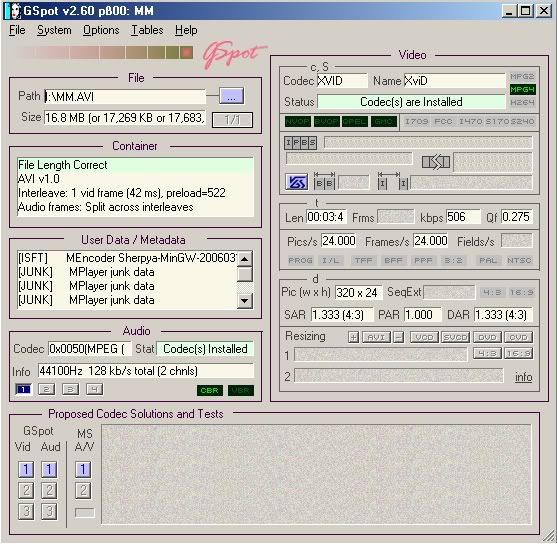557x544 pixels.
Task: Click the BVOP indicator
Action: point(326,122)
